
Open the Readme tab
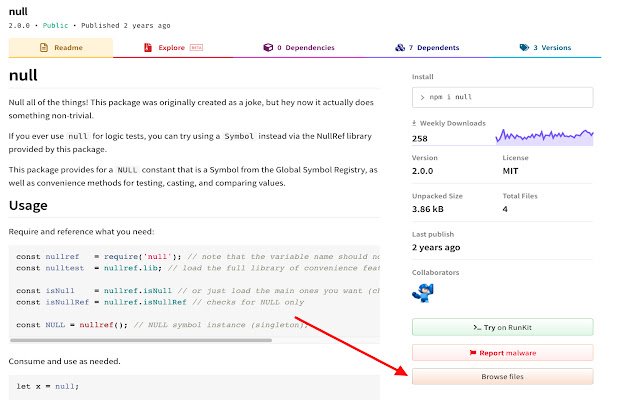click(60, 48)
